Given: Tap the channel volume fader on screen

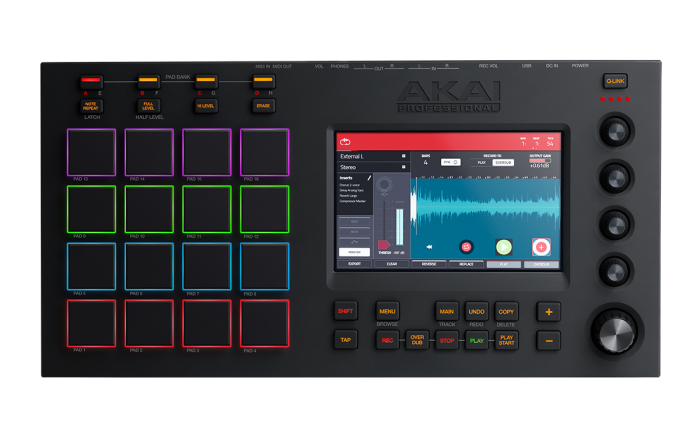Looking at the screenshot, I should click(x=384, y=223).
